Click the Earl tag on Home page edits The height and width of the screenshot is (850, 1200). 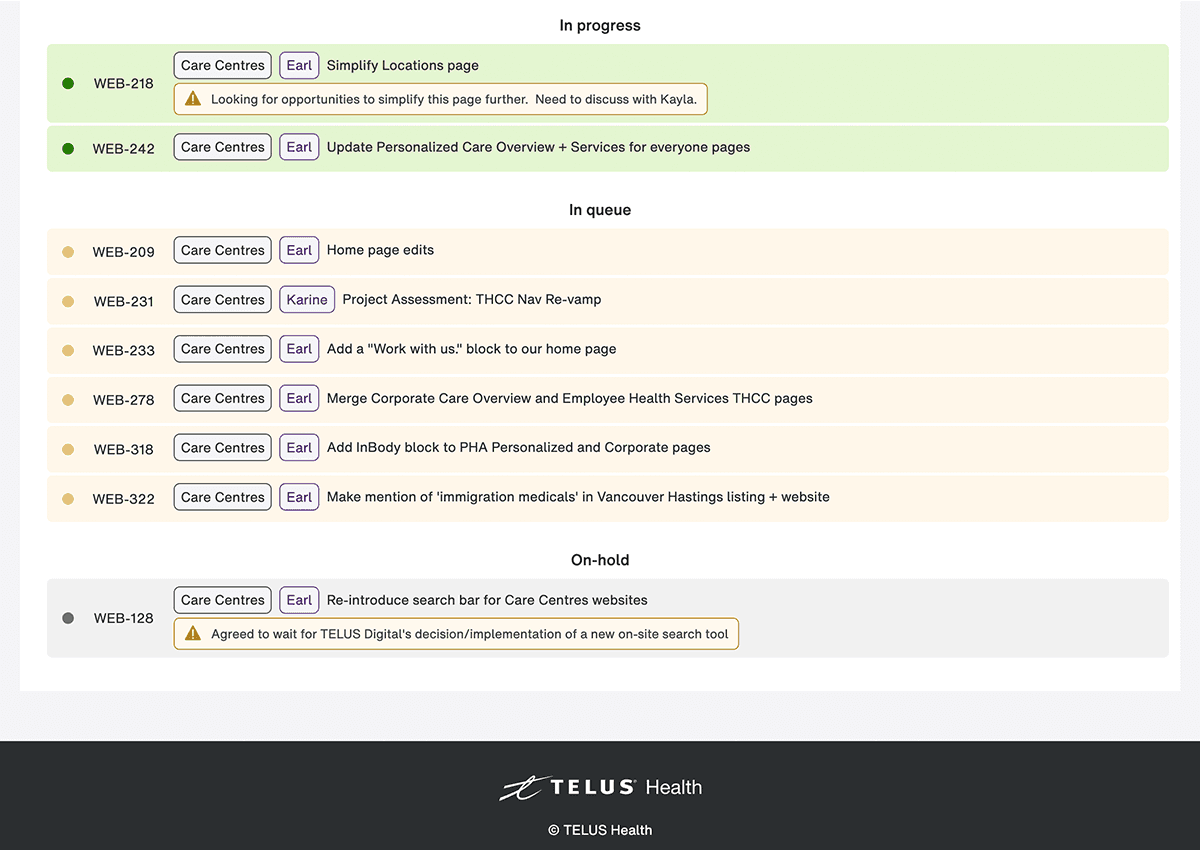299,250
